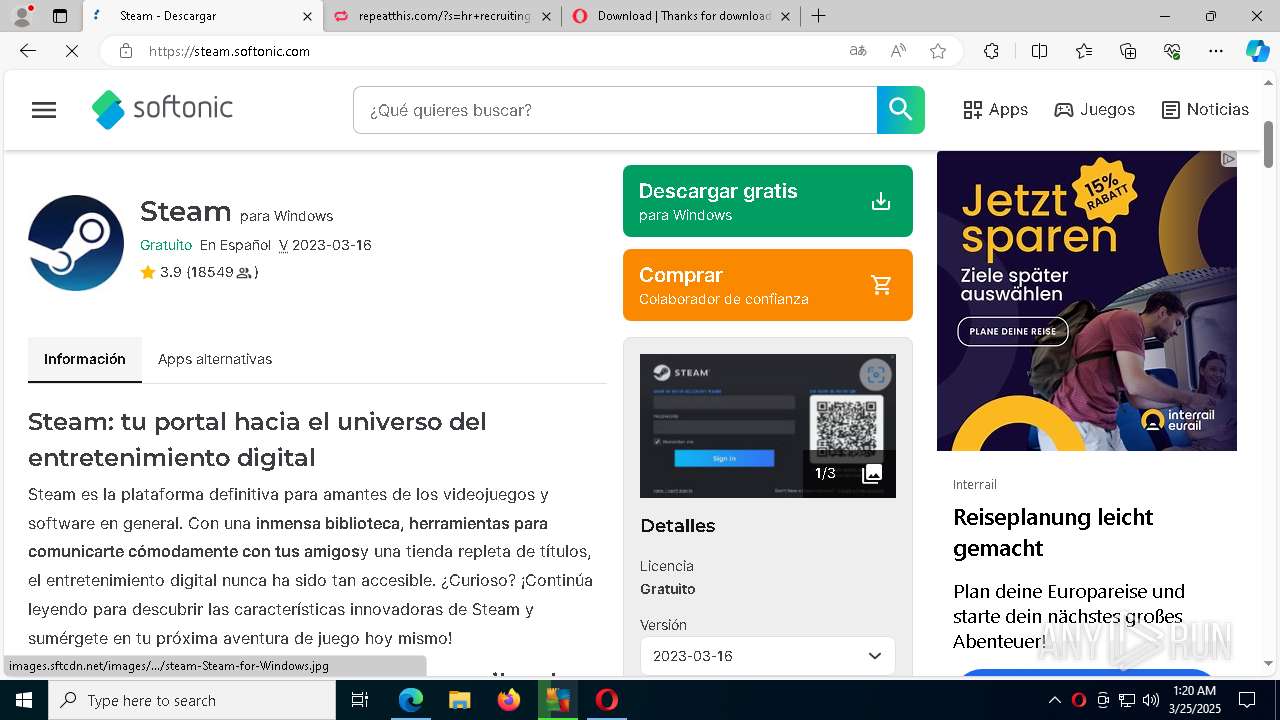Click the shopping cart icon on Comprar
The height and width of the screenshot is (720, 1280).
click(881, 285)
